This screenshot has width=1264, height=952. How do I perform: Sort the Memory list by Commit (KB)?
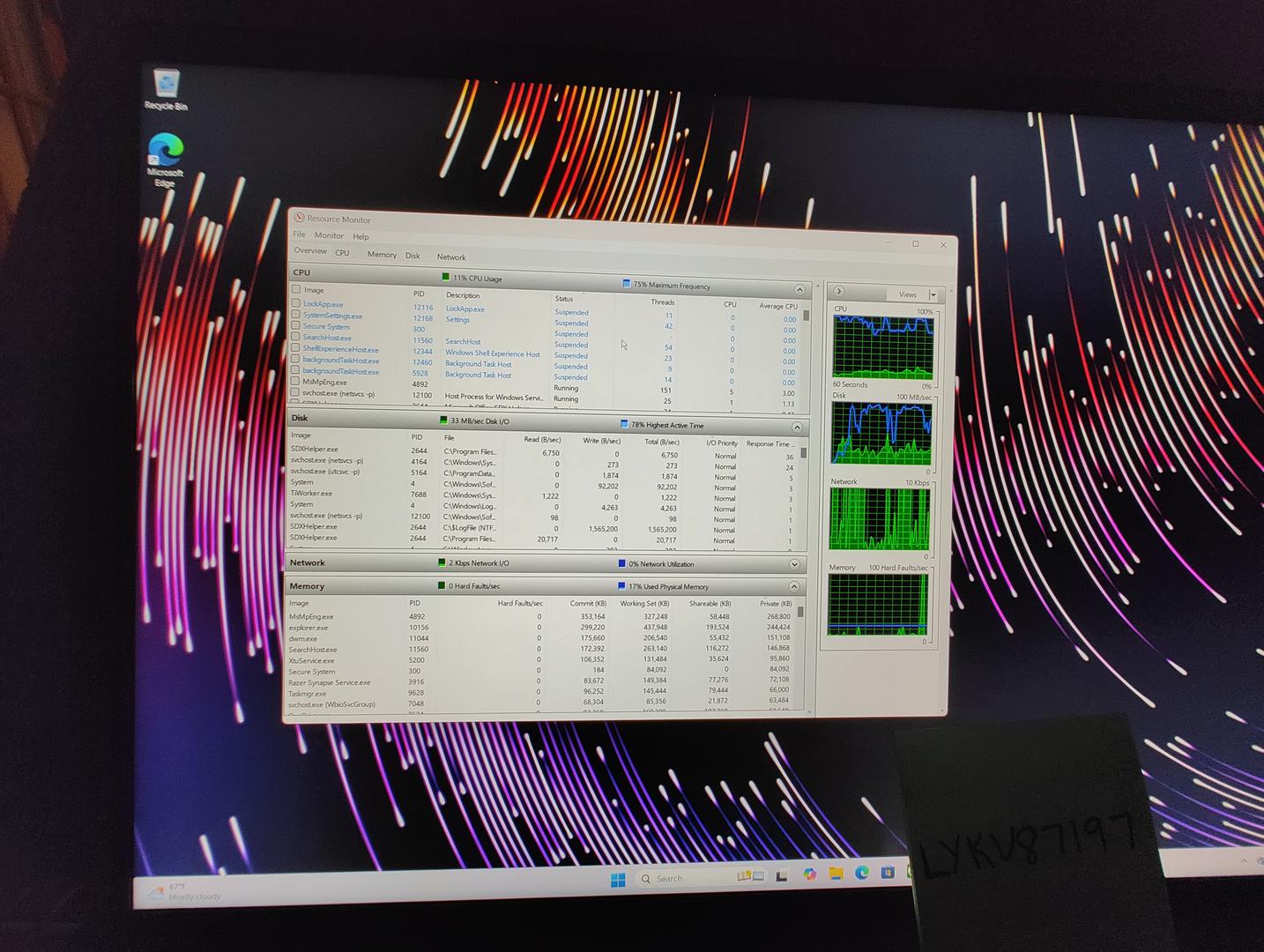(x=588, y=604)
